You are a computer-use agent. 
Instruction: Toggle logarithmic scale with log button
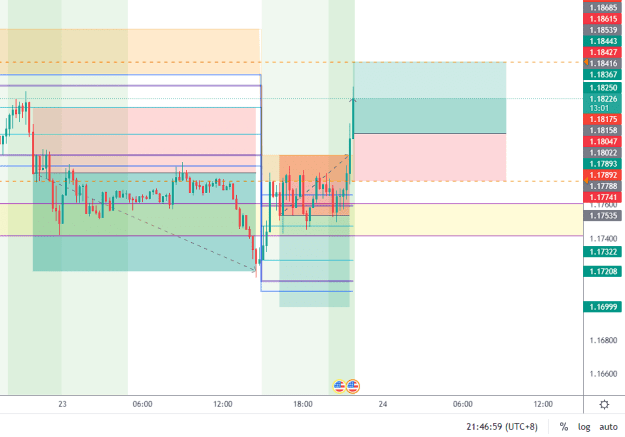pos(584,427)
